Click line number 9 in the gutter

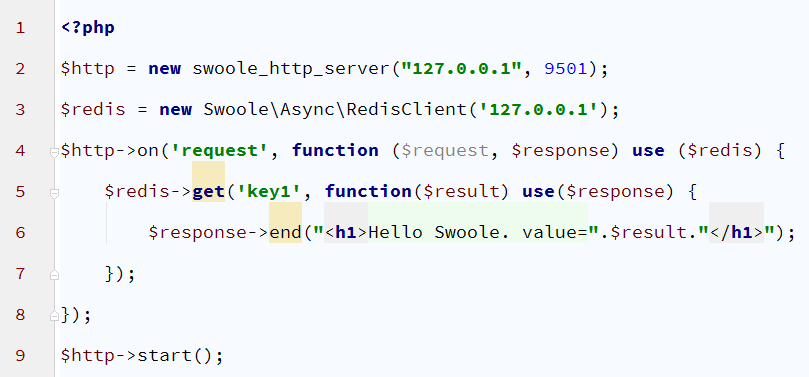click(20, 356)
